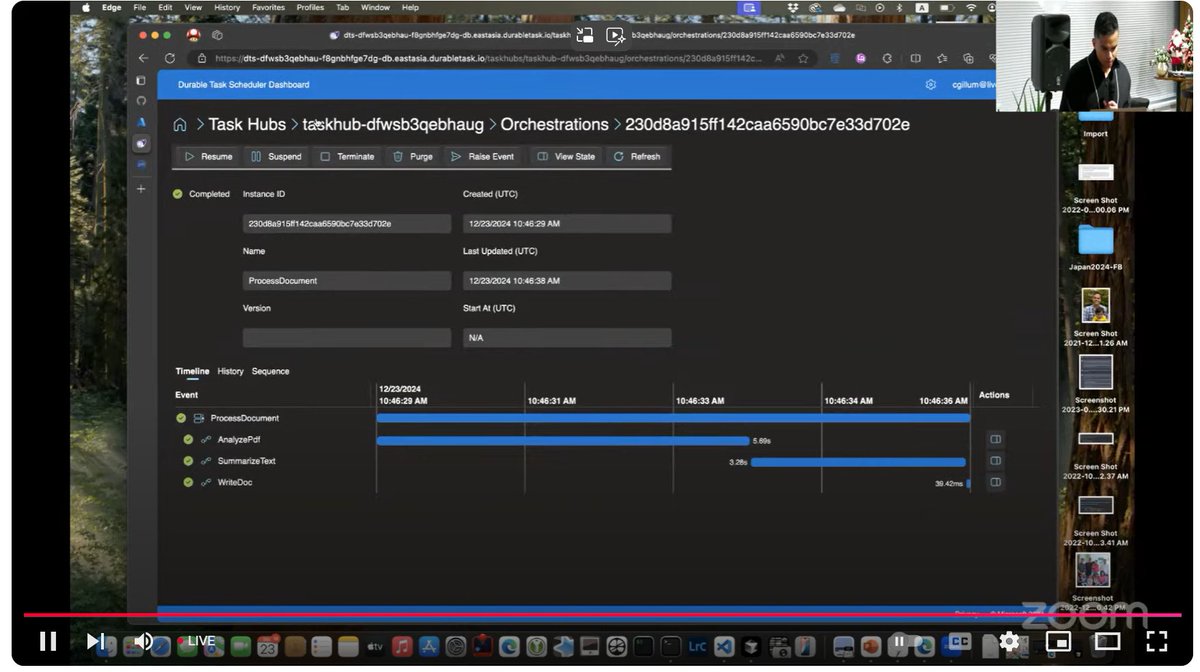The height and width of the screenshot is (672, 1200).
Task: Open Task Hubs breadcrumb
Action: coord(247,125)
